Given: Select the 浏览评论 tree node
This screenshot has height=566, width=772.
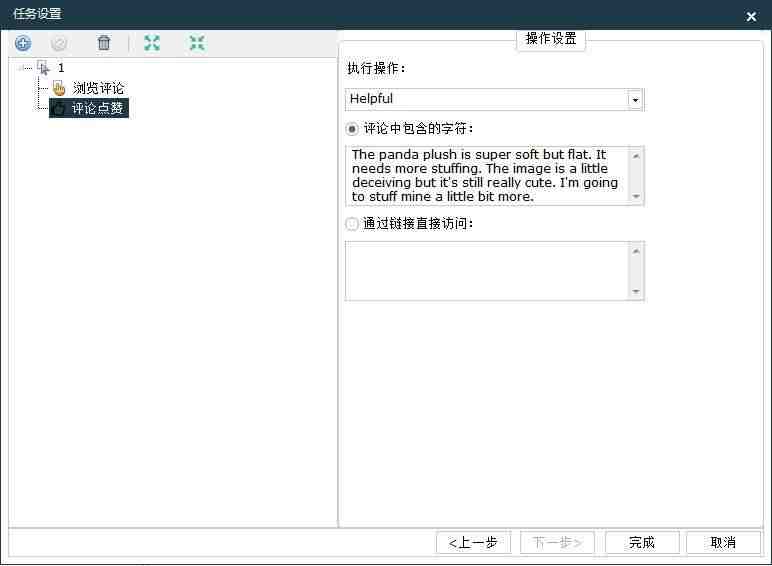Looking at the screenshot, I should click(98, 88).
